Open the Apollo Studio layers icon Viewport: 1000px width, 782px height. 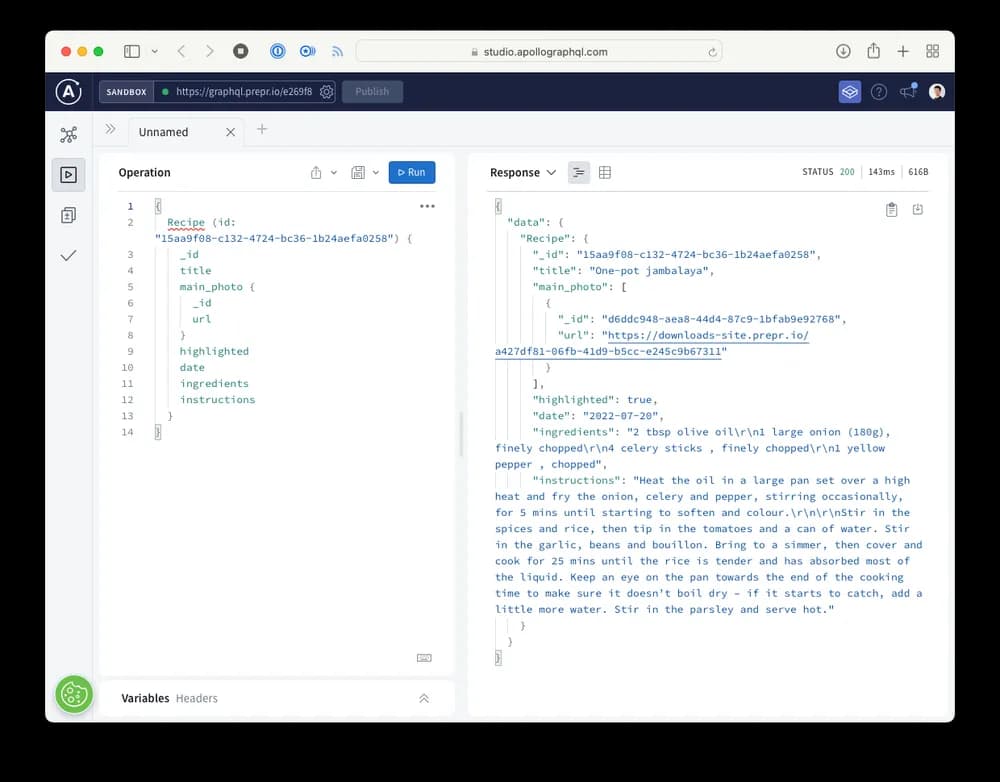[849, 92]
